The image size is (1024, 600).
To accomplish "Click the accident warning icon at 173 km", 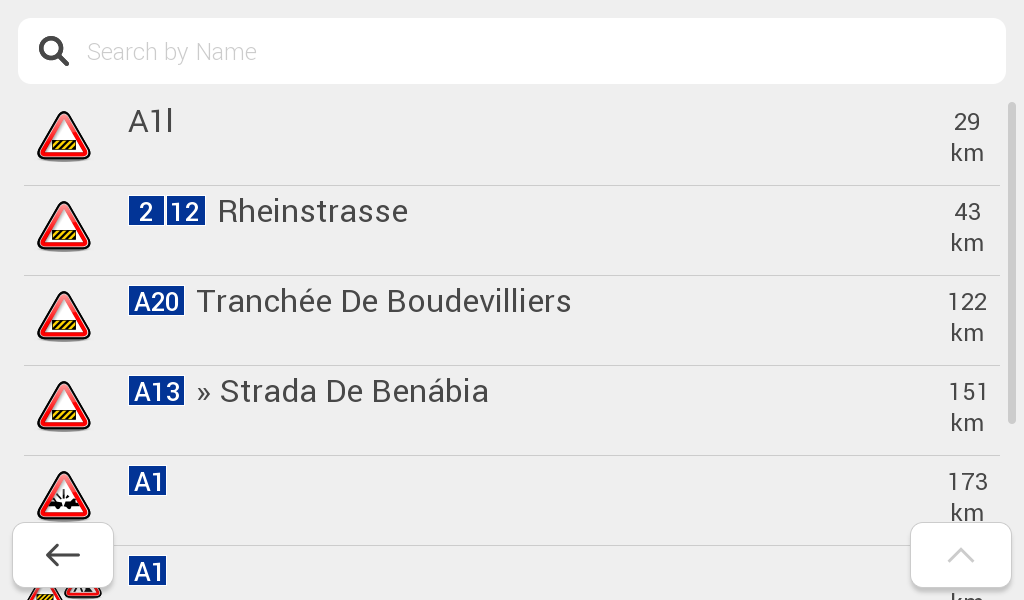I will [64, 497].
